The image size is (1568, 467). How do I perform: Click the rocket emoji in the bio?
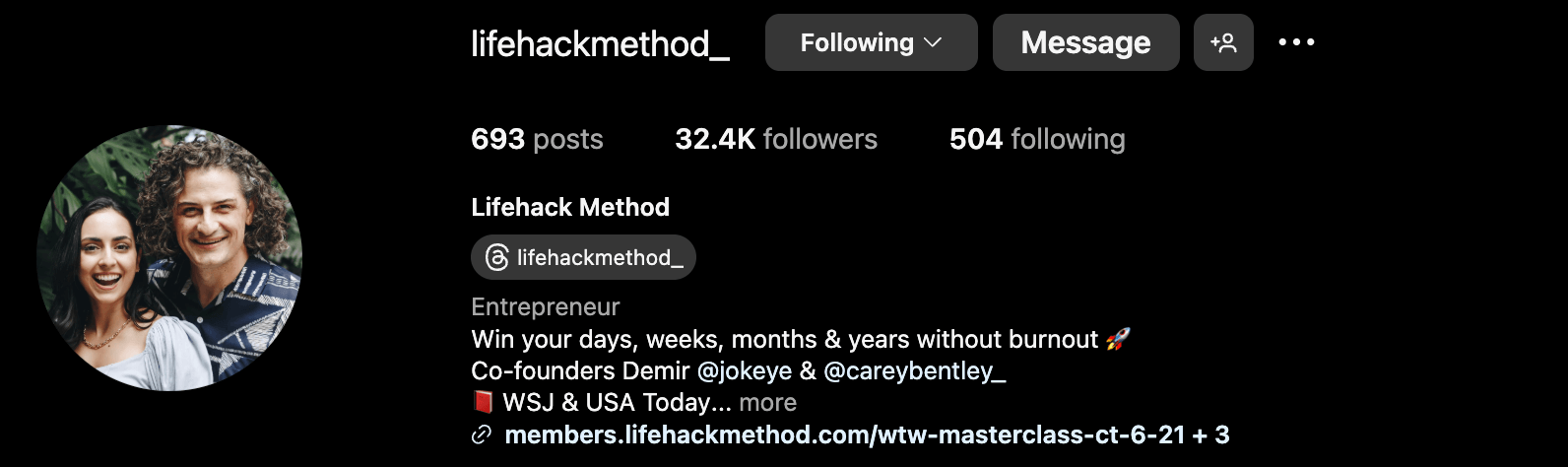tap(1118, 340)
